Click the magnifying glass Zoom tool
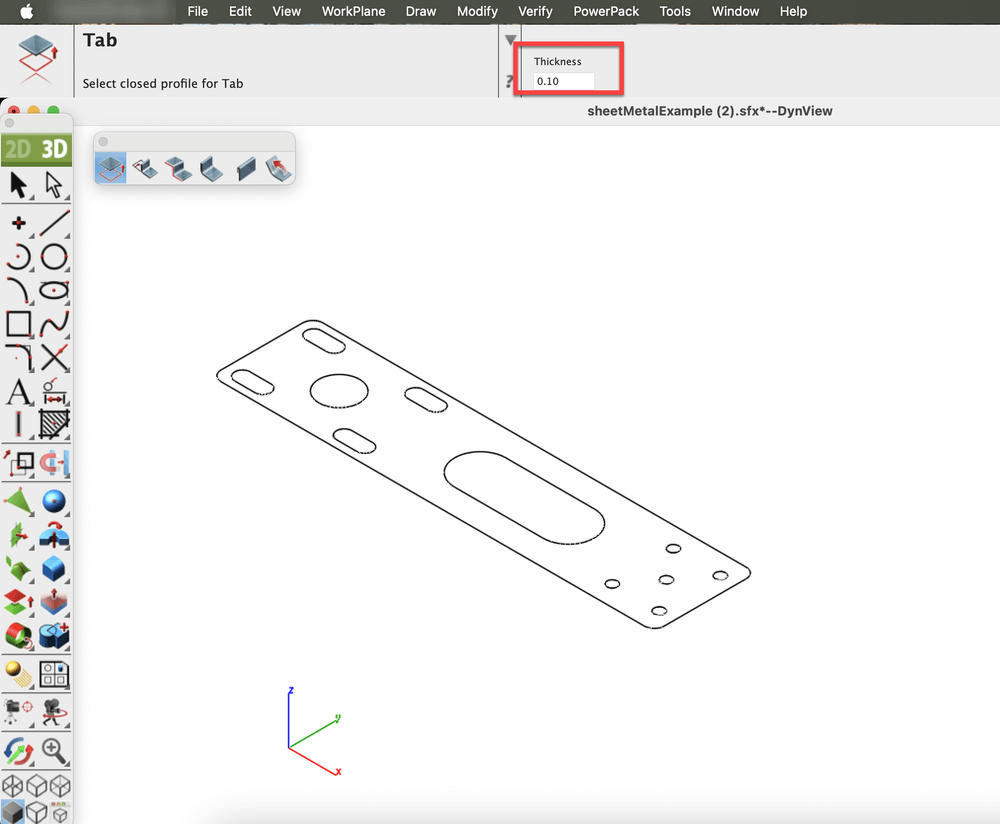This screenshot has height=824, width=1000. click(x=54, y=750)
